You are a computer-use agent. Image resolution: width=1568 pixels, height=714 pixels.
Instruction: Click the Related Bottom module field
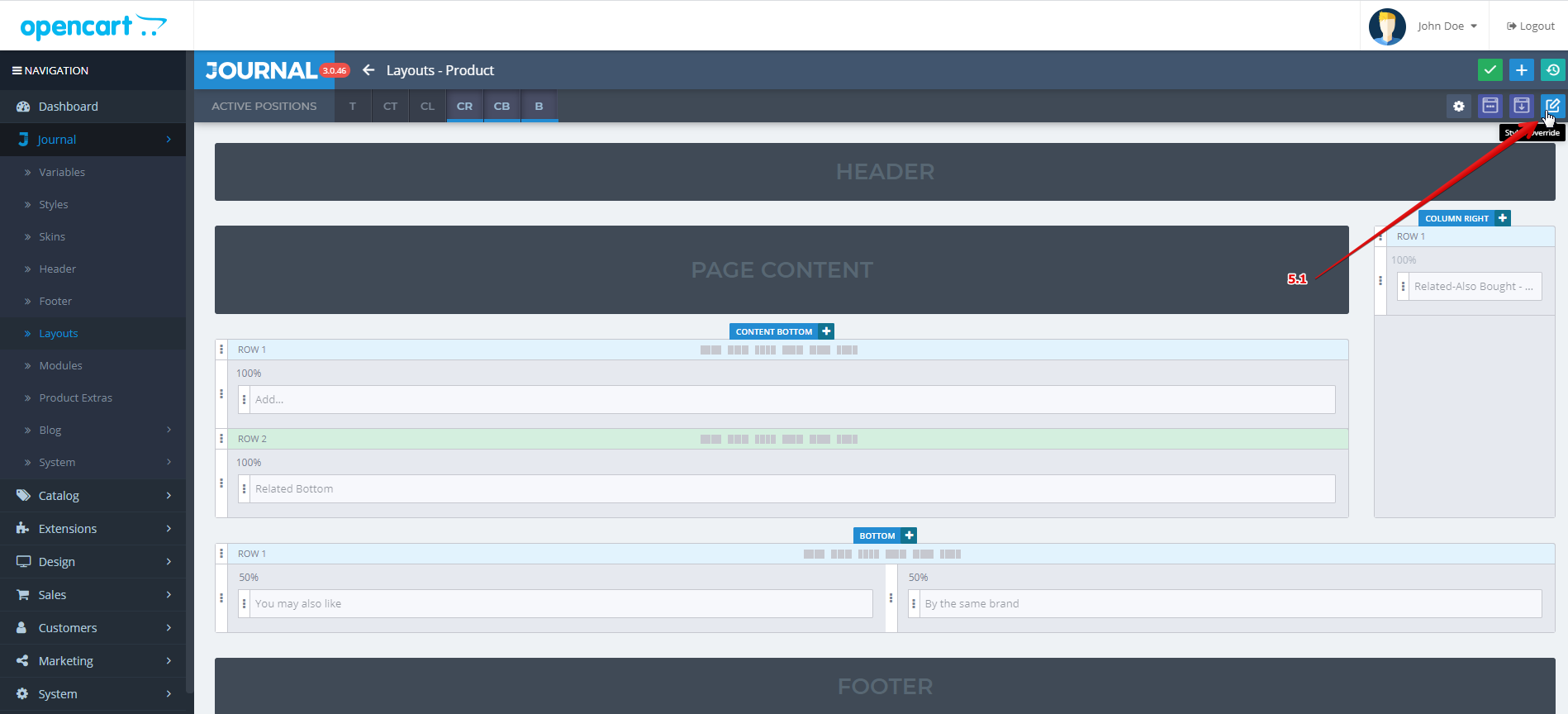pos(792,488)
